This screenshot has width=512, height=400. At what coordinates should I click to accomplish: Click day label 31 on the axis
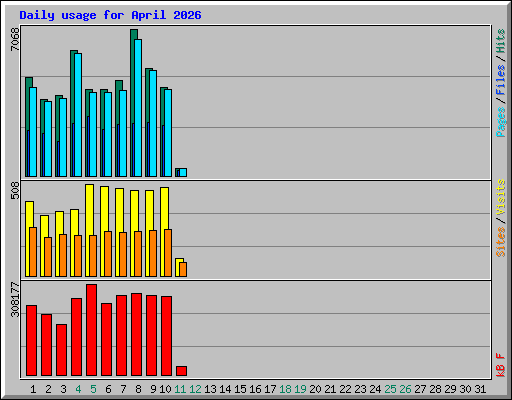tap(480, 389)
